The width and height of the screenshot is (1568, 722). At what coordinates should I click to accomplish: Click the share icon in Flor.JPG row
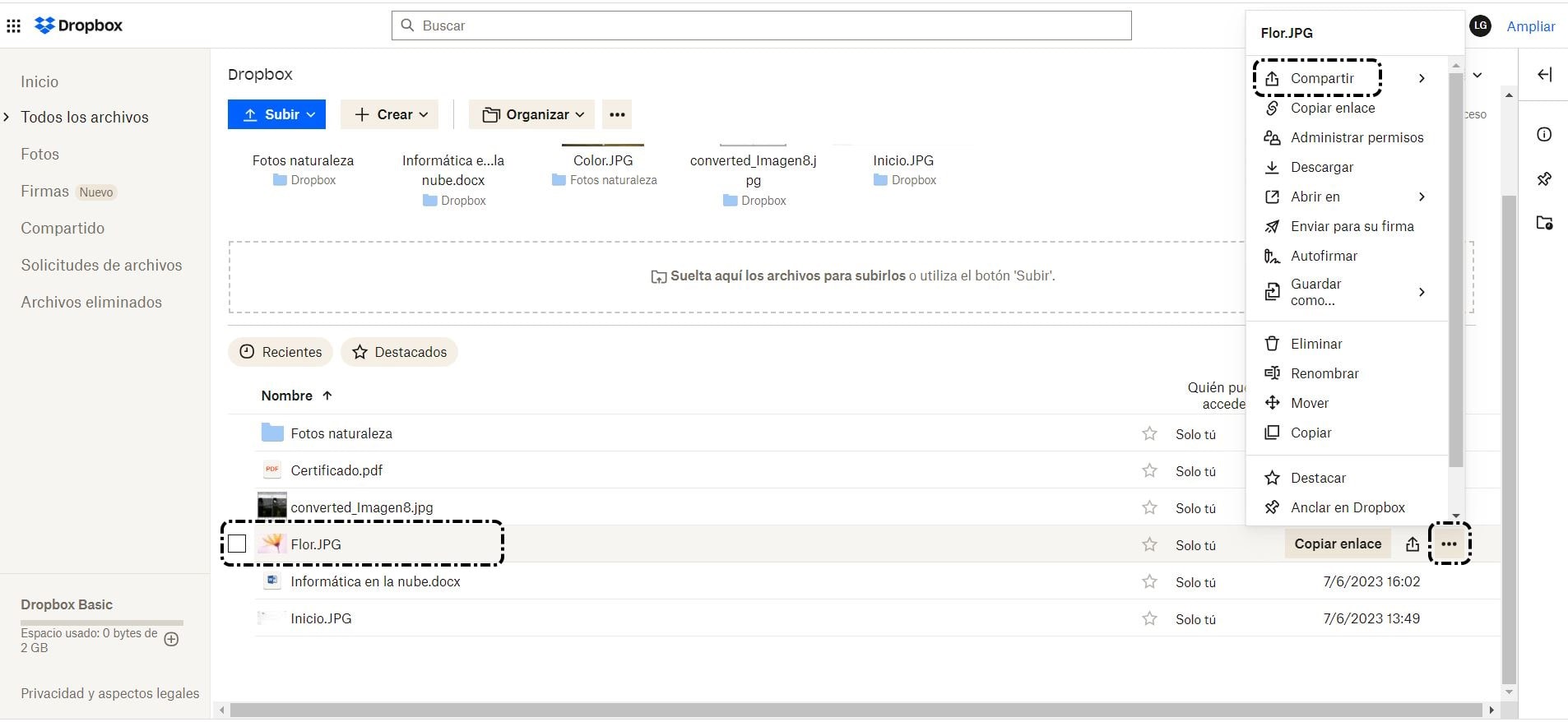[x=1412, y=544]
